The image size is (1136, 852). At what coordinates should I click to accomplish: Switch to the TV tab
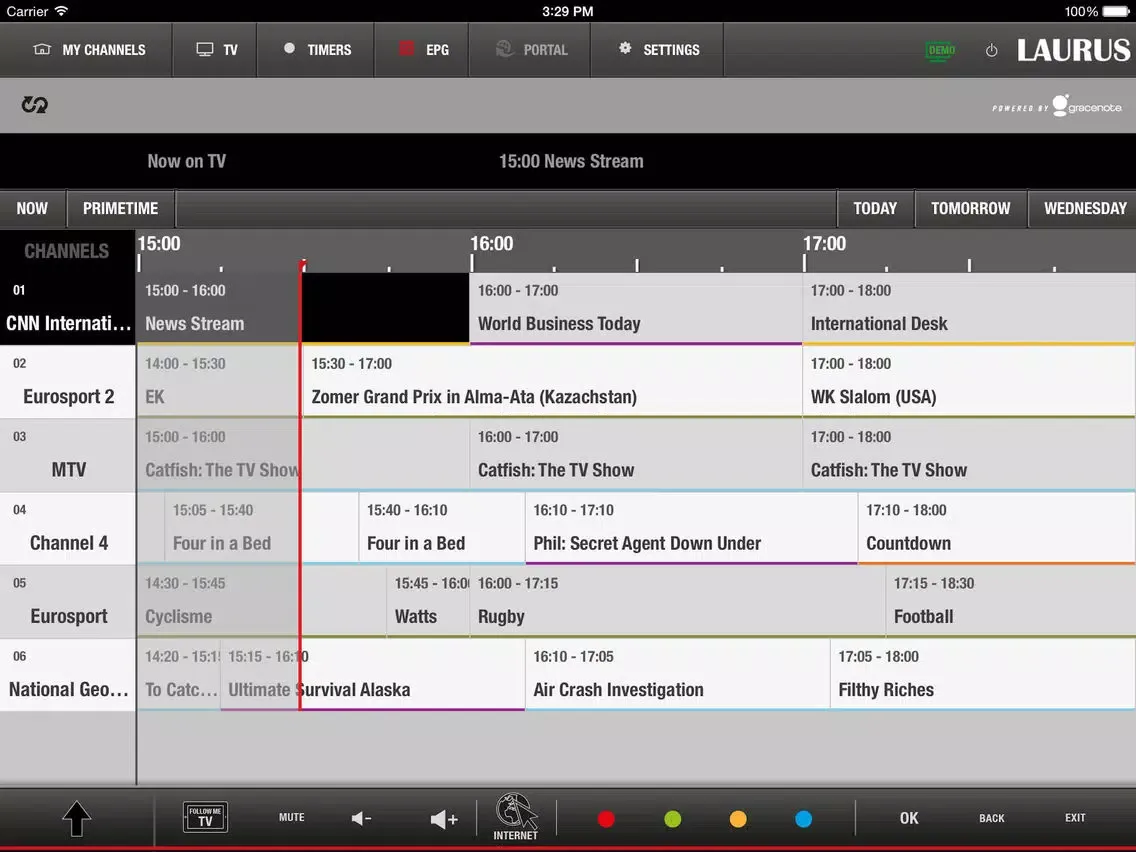click(215, 50)
